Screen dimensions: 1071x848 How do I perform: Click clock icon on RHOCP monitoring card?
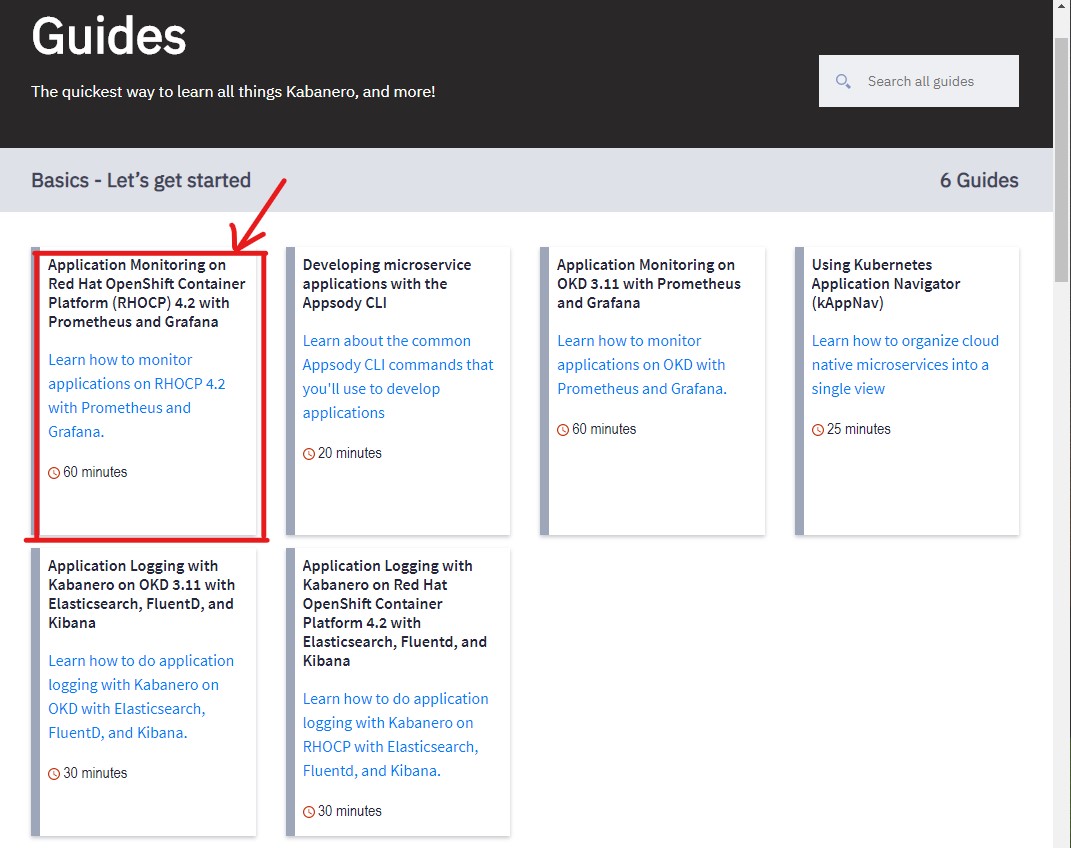tap(54, 472)
